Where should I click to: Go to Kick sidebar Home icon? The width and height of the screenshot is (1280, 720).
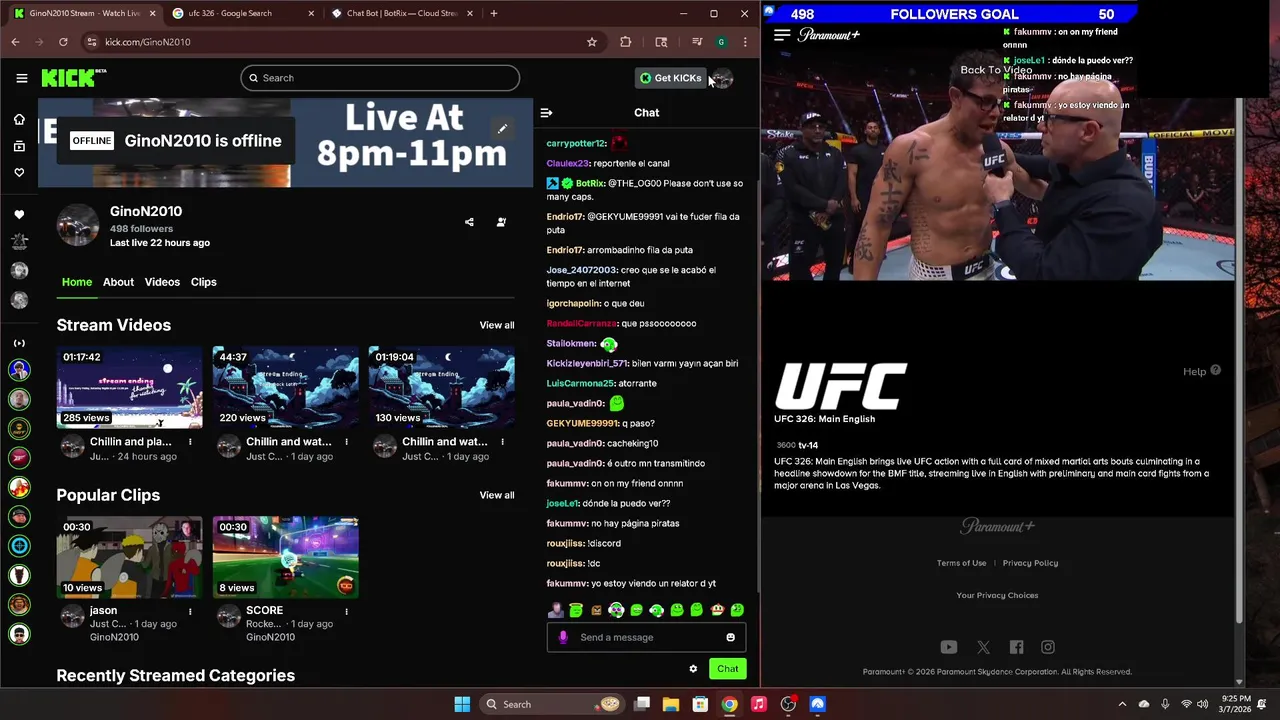[19, 119]
